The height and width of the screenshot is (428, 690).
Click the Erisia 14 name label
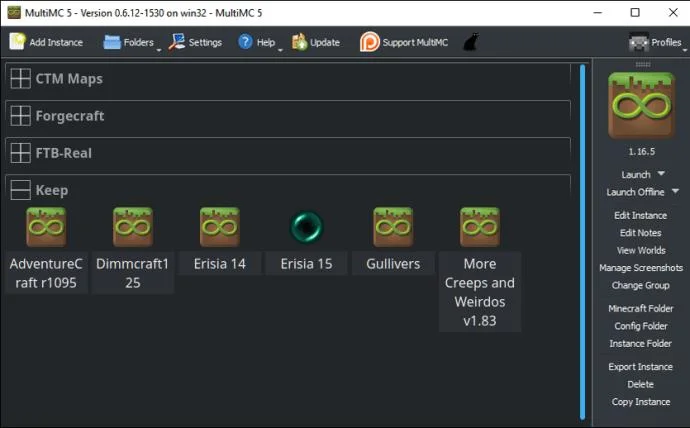220,263
